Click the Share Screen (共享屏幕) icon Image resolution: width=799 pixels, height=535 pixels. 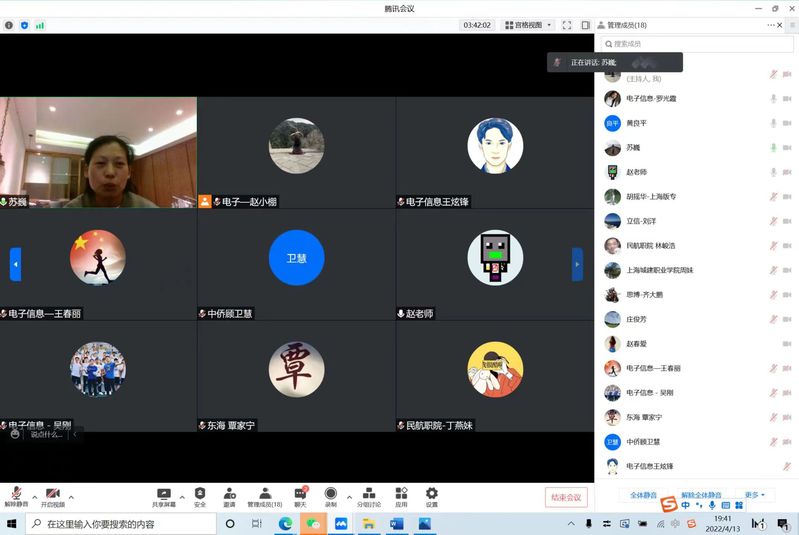click(x=165, y=494)
